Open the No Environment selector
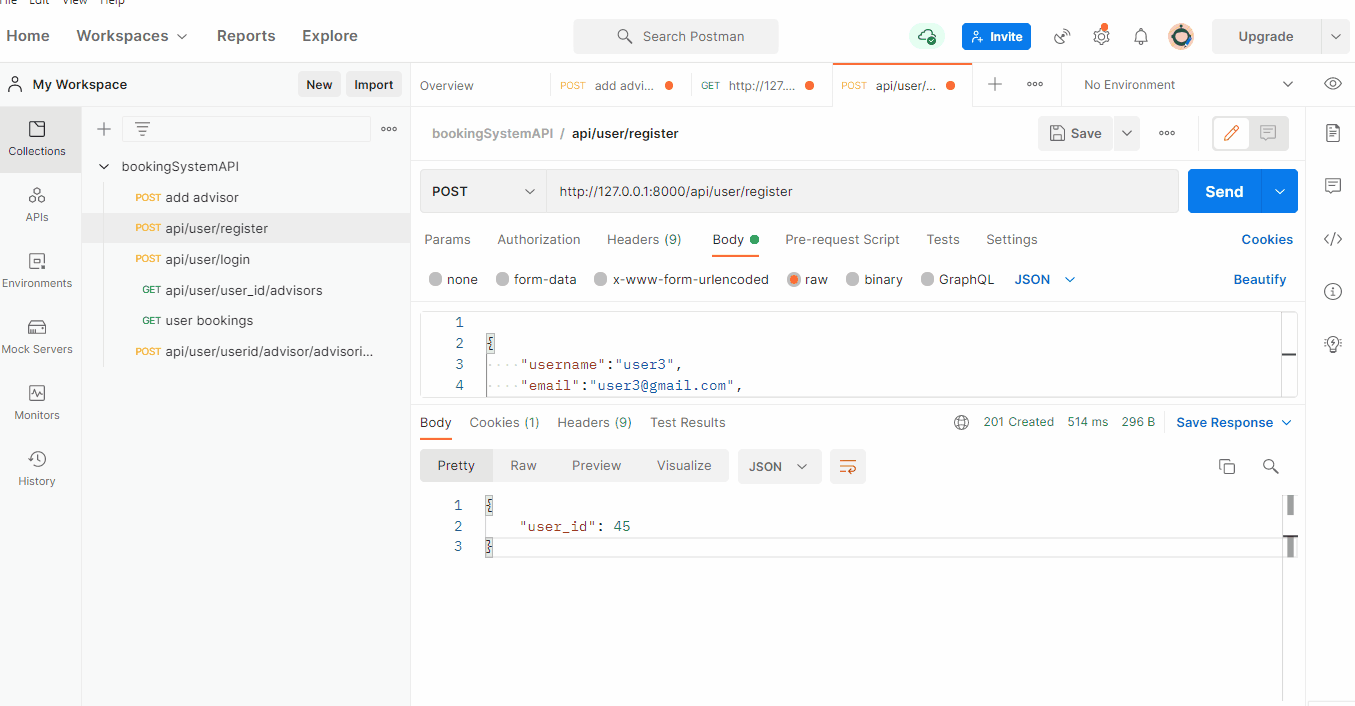The width and height of the screenshot is (1355, 706). (x=1188, y=85)
